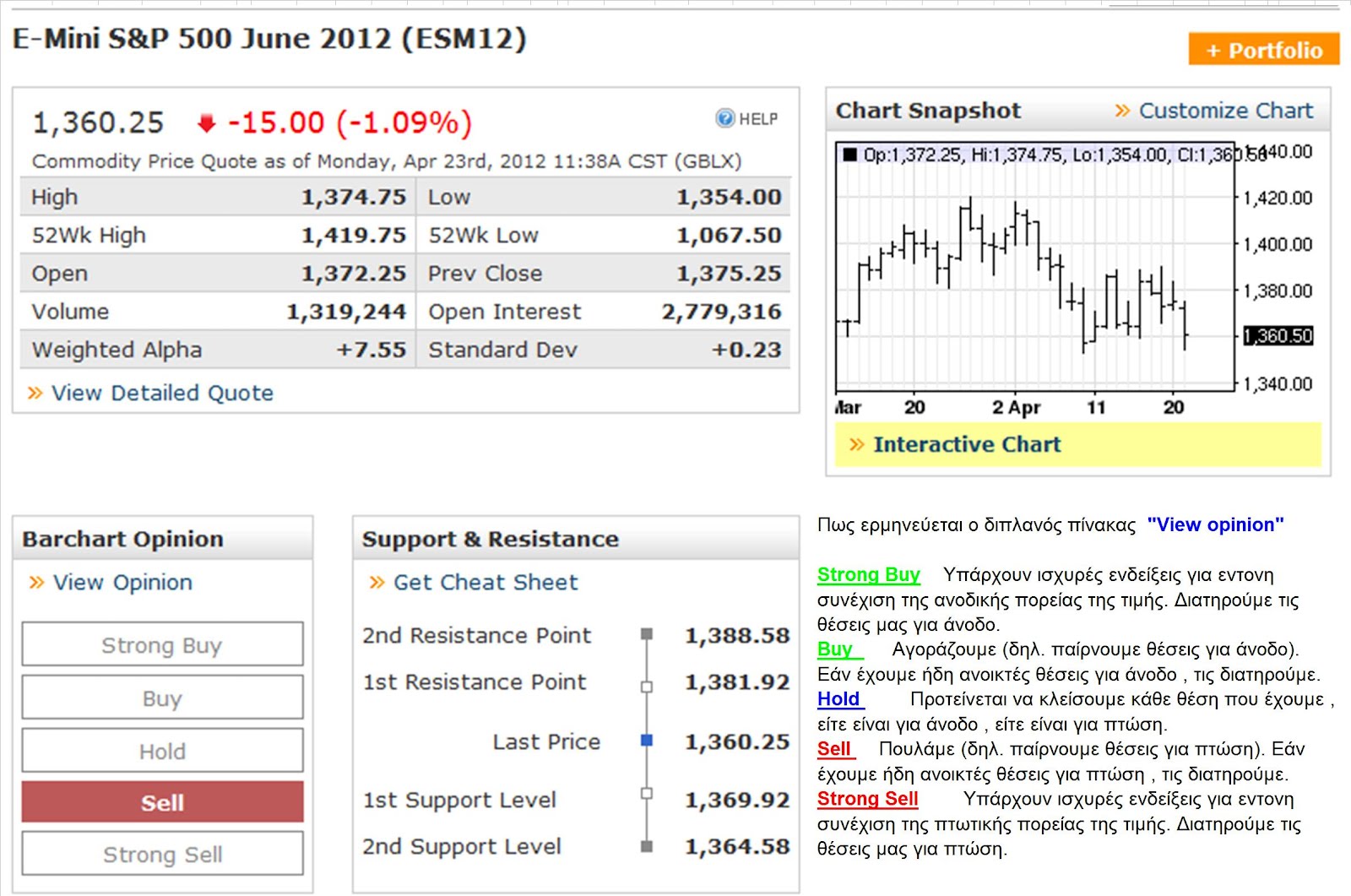The height and width of the screenshot is (896, 1351).
Task: Click the 1st Support Level value 1,369.92
Action: [737, 801]
